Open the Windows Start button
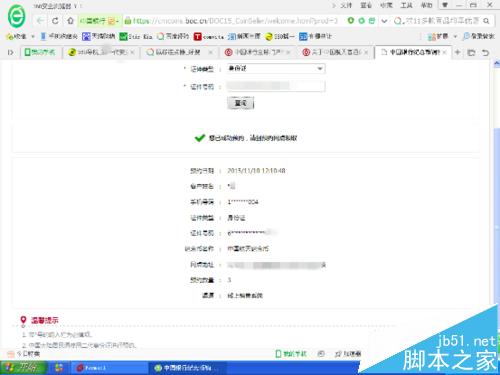500x375 pixels. click(23, 368)
